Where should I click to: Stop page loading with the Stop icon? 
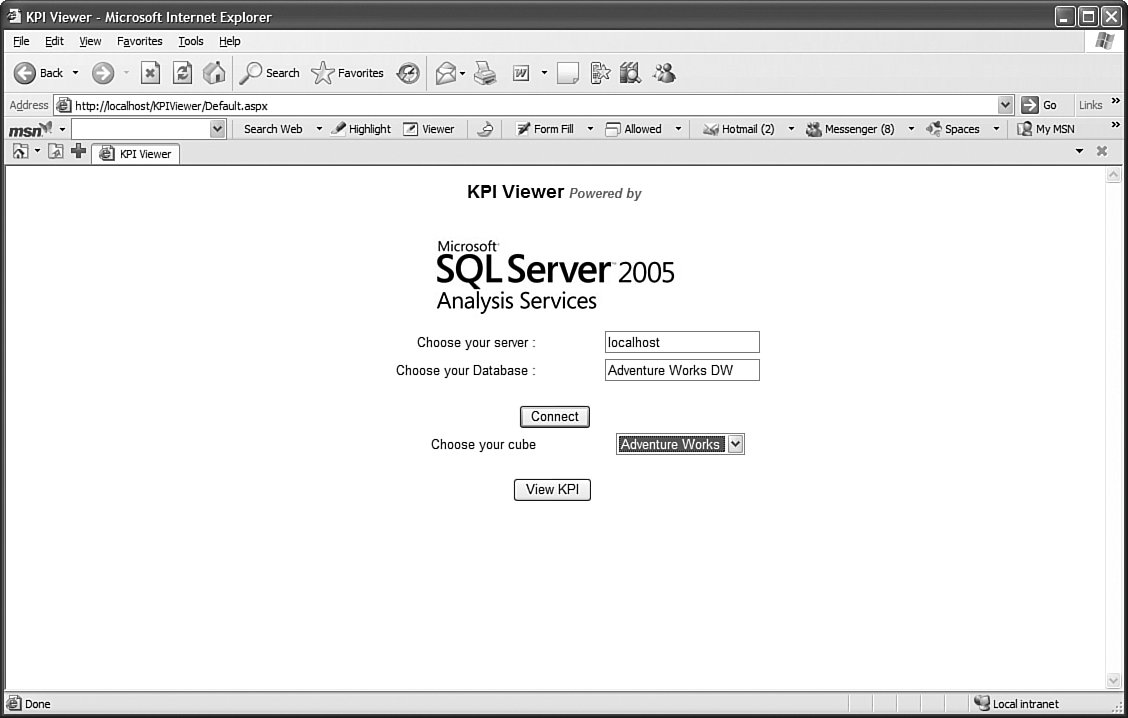coord(150,73)
